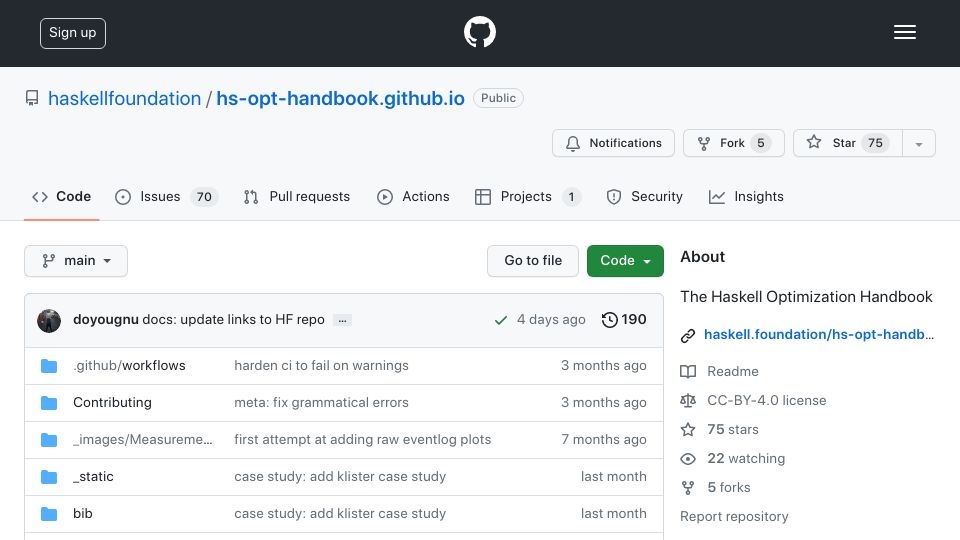Click Go to file button

coord(533,261)
